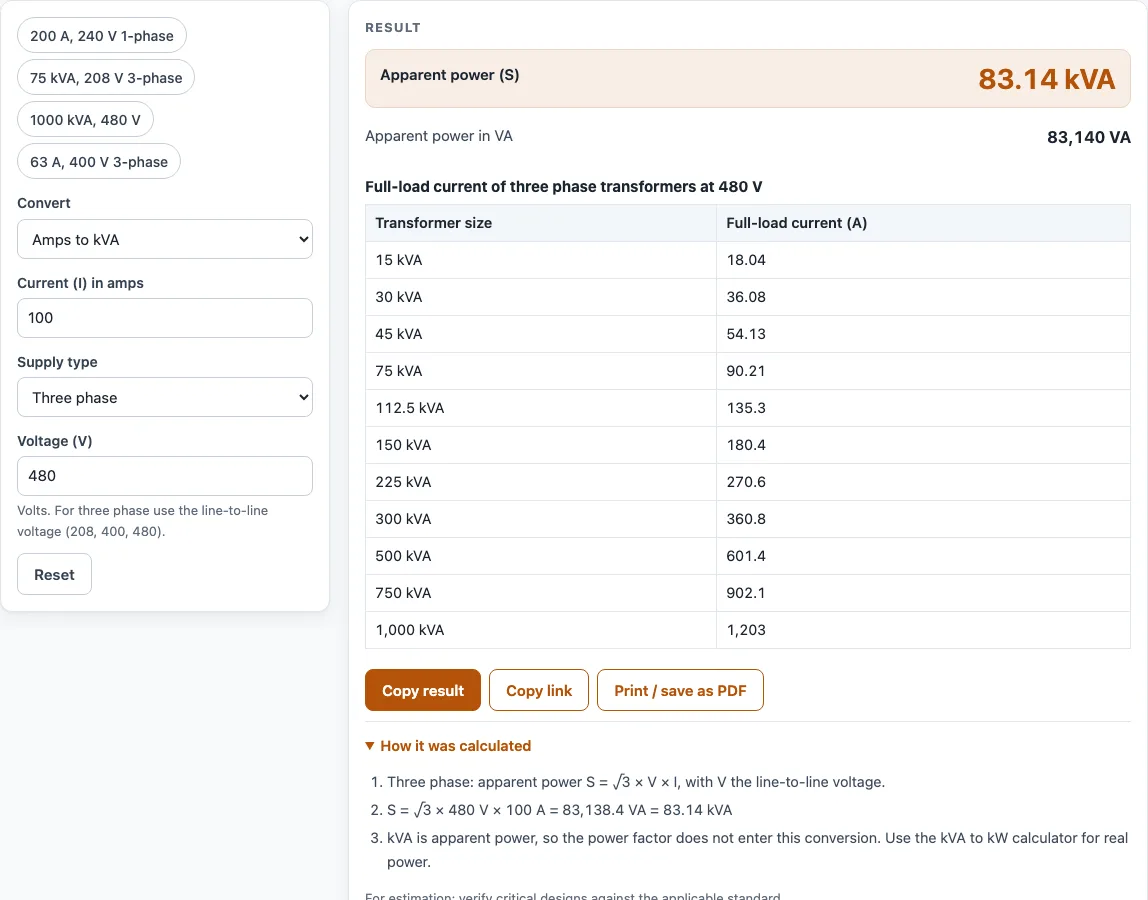This screenshot has width=1148, height=900.
Task: Select the 54.13 current value
Action: click(746, 334)
